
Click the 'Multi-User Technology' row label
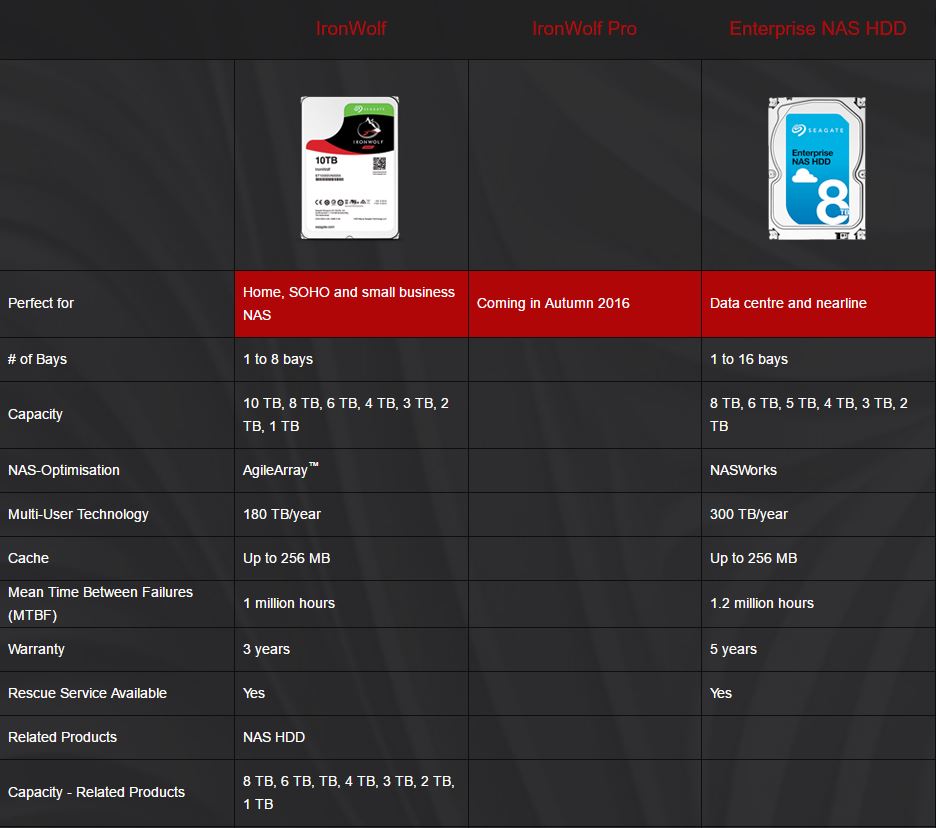click(x=78, y=515)
